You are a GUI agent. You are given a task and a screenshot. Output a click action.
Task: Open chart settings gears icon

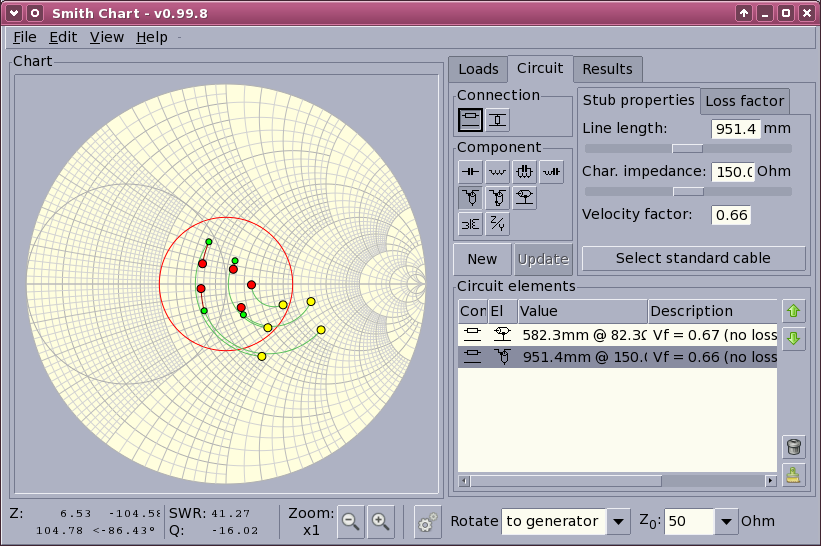(427, 521)
